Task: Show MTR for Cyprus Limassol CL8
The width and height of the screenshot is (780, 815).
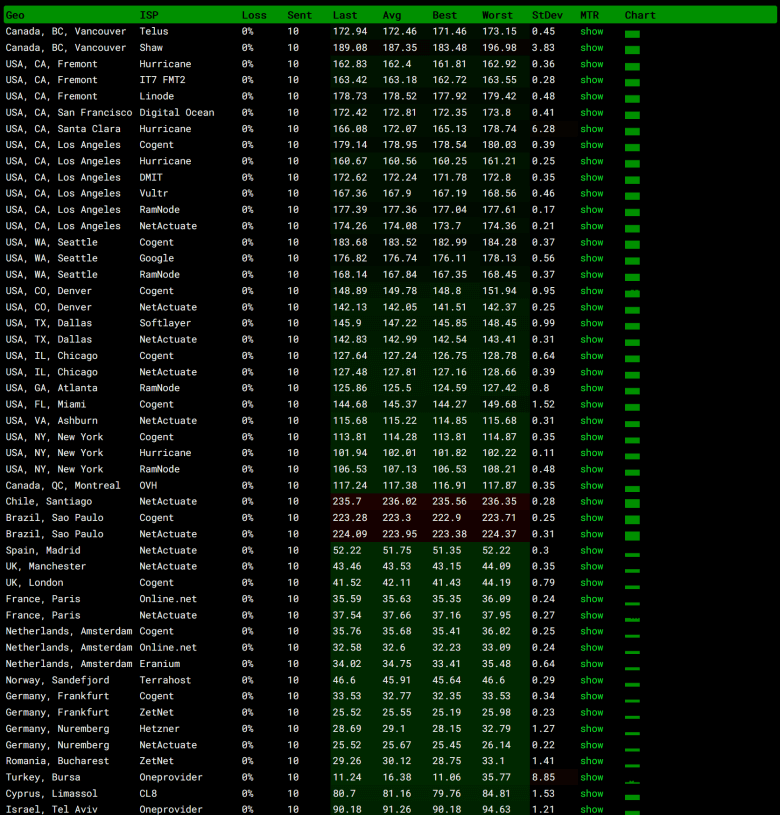Action: tap(591, 794)
